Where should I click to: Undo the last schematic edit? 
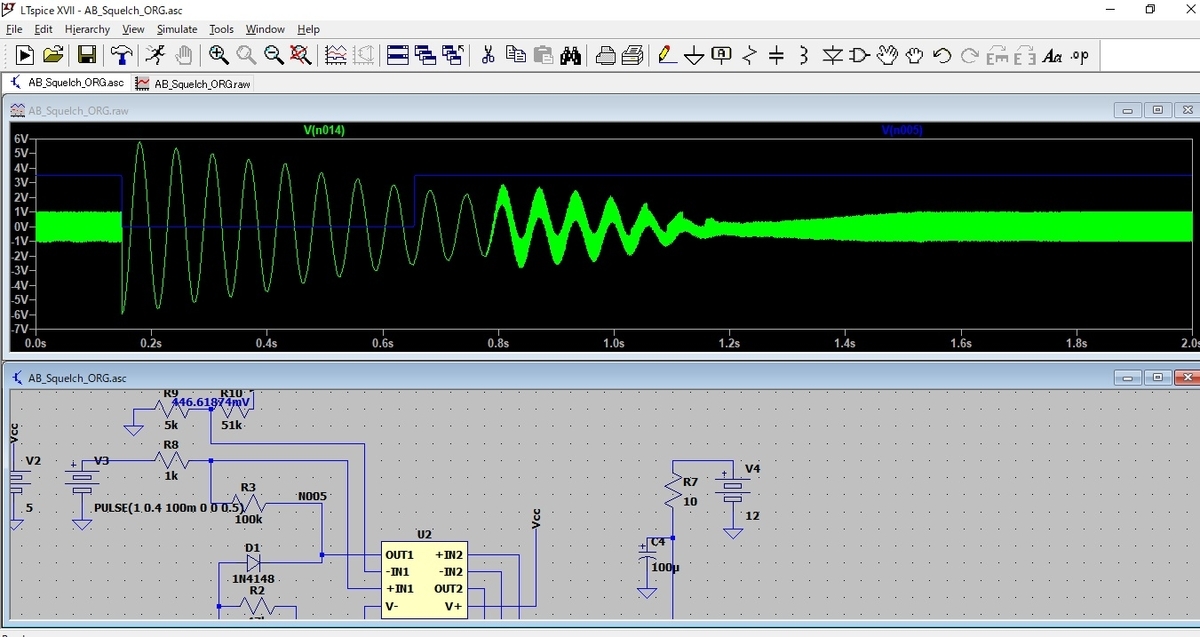[941, 56]
